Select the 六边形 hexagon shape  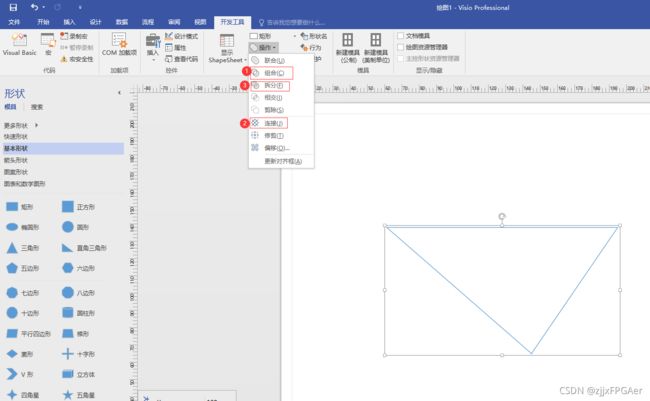pyautogui.click(x=79, y=268)
